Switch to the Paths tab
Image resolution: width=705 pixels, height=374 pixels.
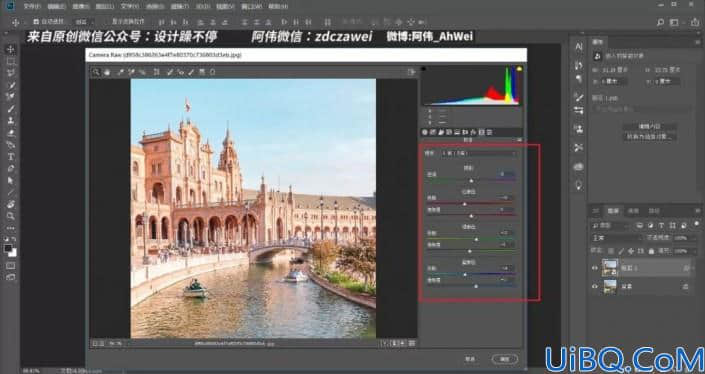click(654, 211)
